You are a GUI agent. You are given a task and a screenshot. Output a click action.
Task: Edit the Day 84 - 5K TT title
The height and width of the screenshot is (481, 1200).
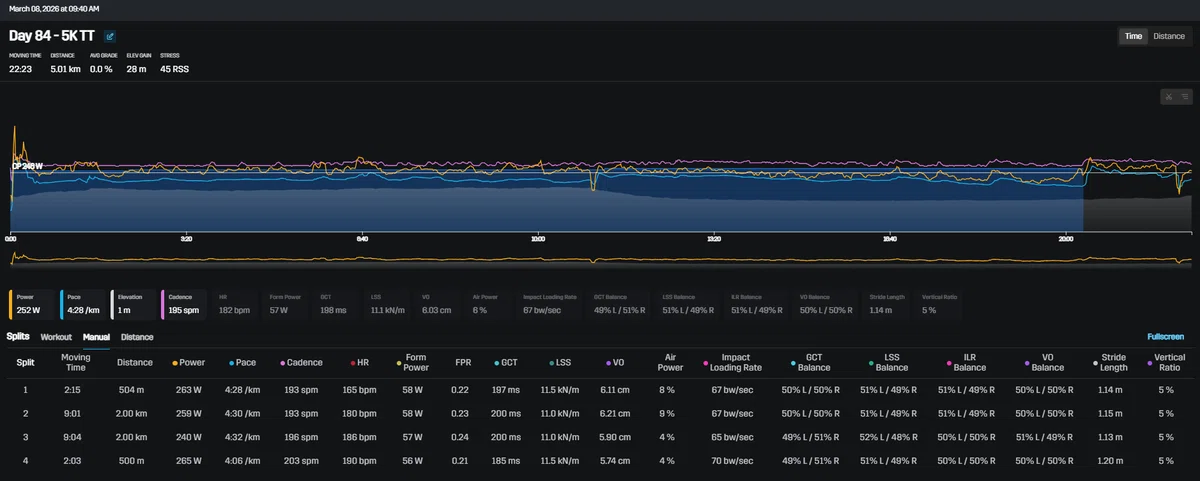[x=110, y=36]
